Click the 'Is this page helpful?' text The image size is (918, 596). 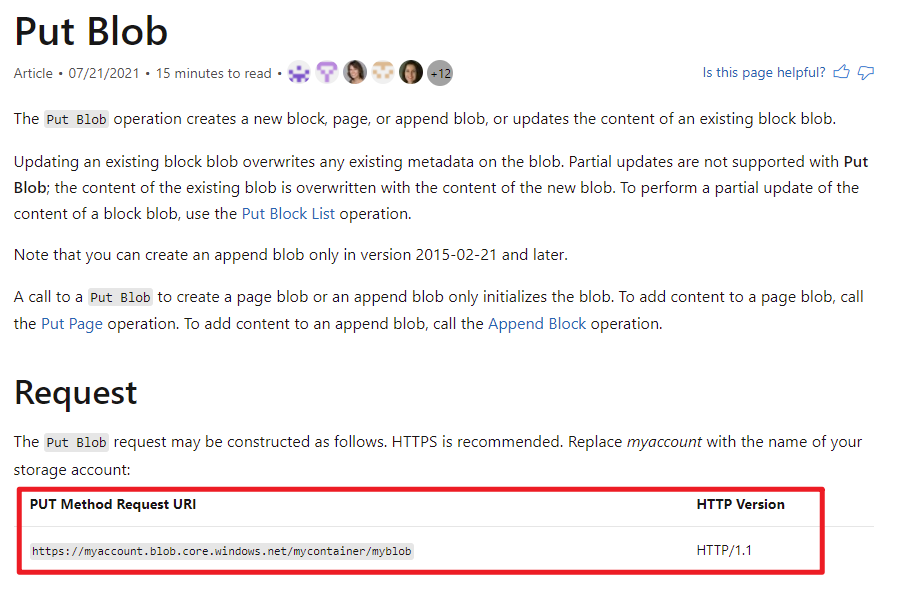click(x=764, y=73)
